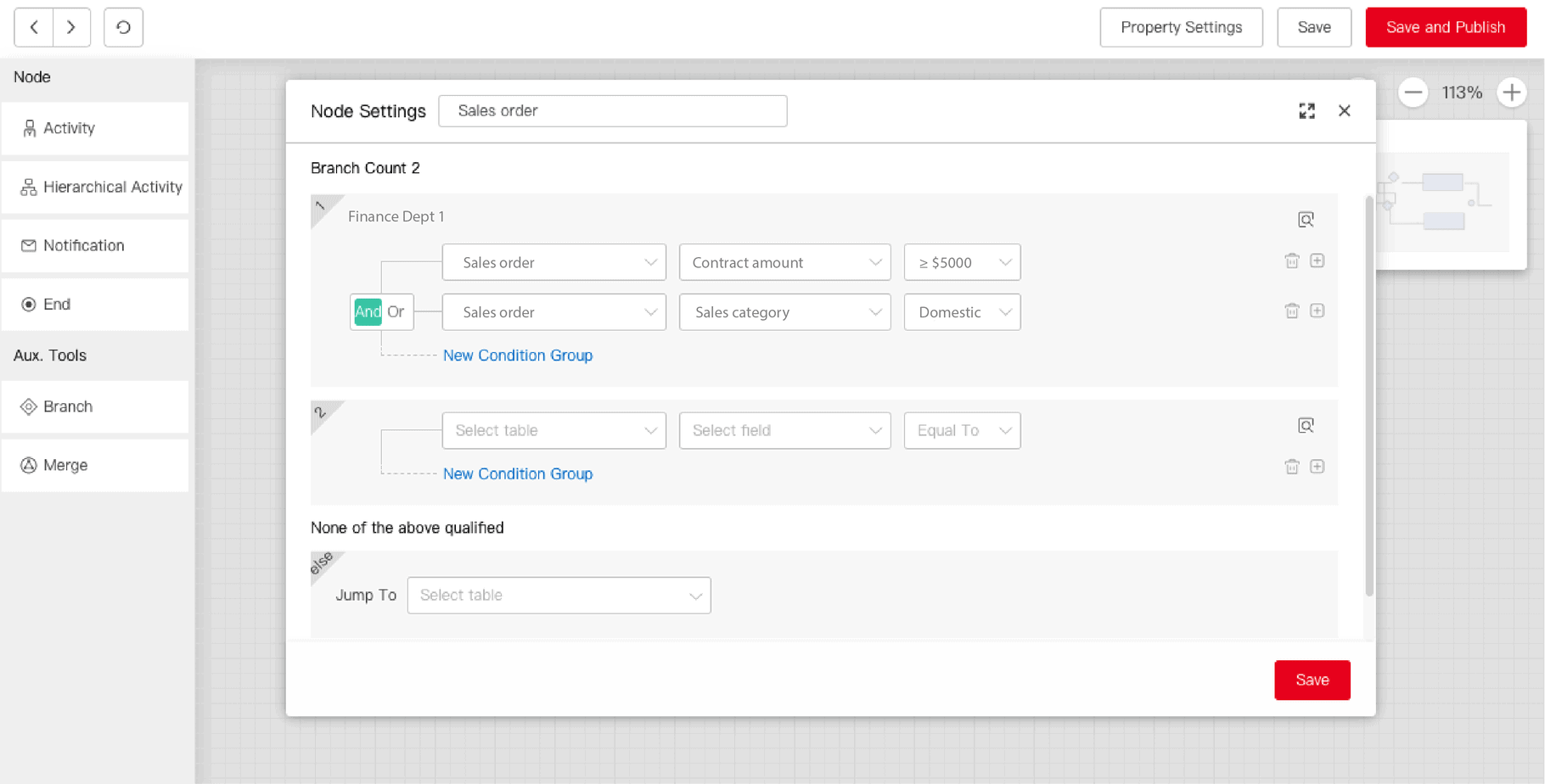Add a new condition after the Sales category row
Image resolution: width=1545 pixels, height=784 pixels.
[x=1317, y=311]
